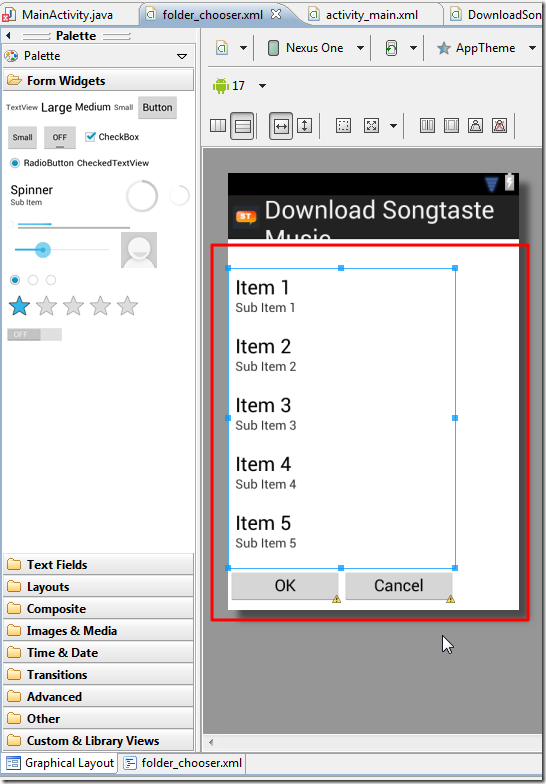Image resolution: width=546 pixels, height=784 pixels.
Task: Click the warning icon on the OK button
Action: click(x=336, y=598)
